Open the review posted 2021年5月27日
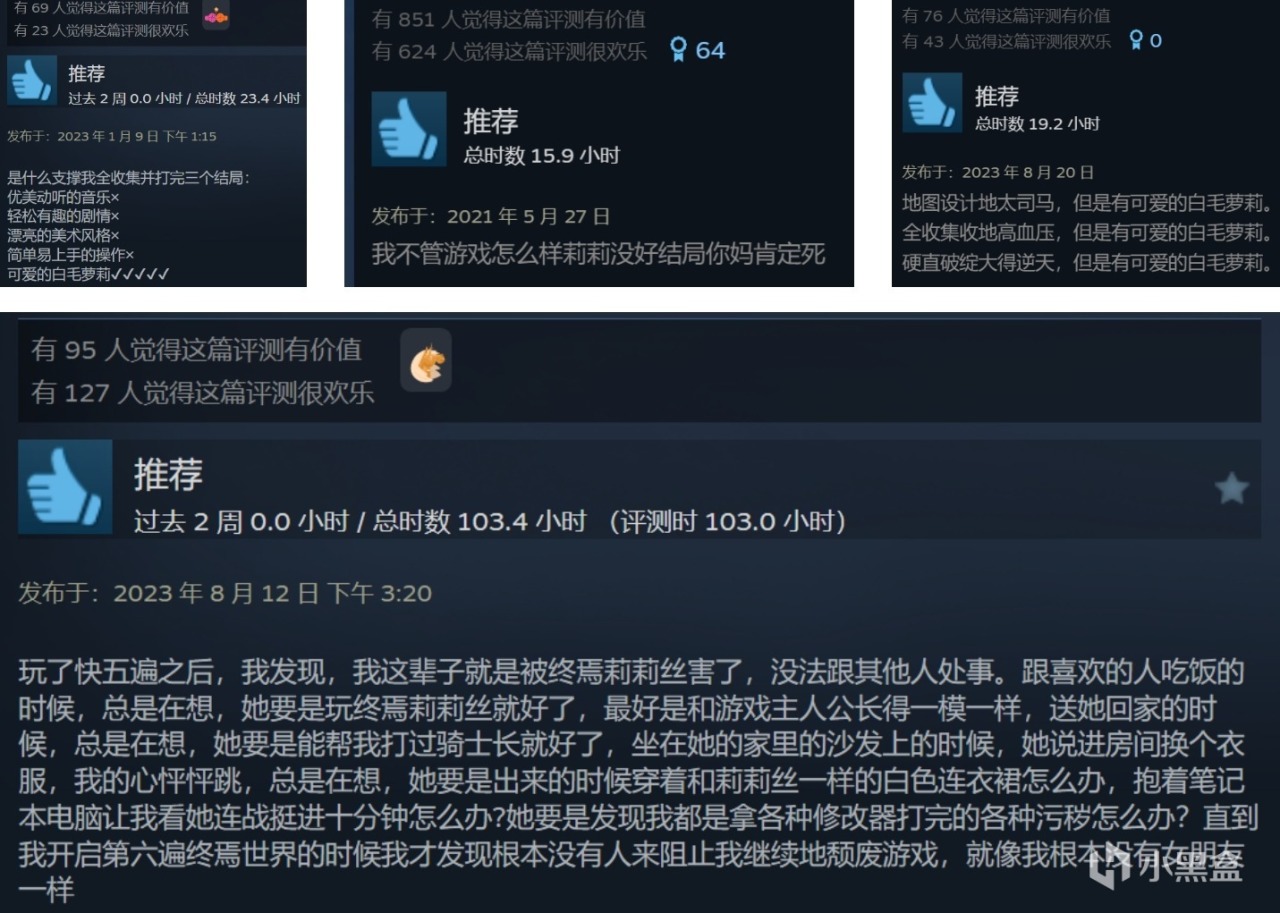This screenshot has width=1280, height=913. (490, 216)
